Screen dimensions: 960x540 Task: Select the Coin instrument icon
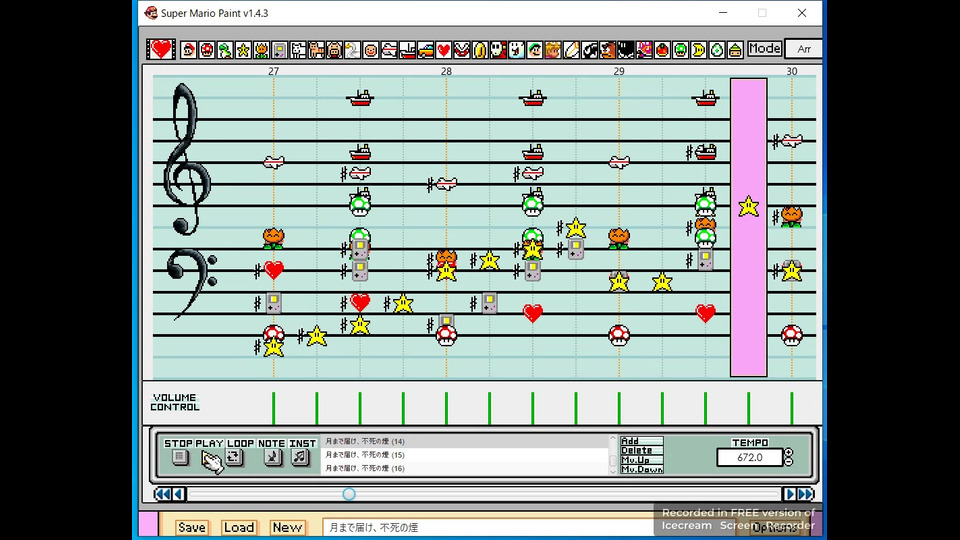pos(480,50)
